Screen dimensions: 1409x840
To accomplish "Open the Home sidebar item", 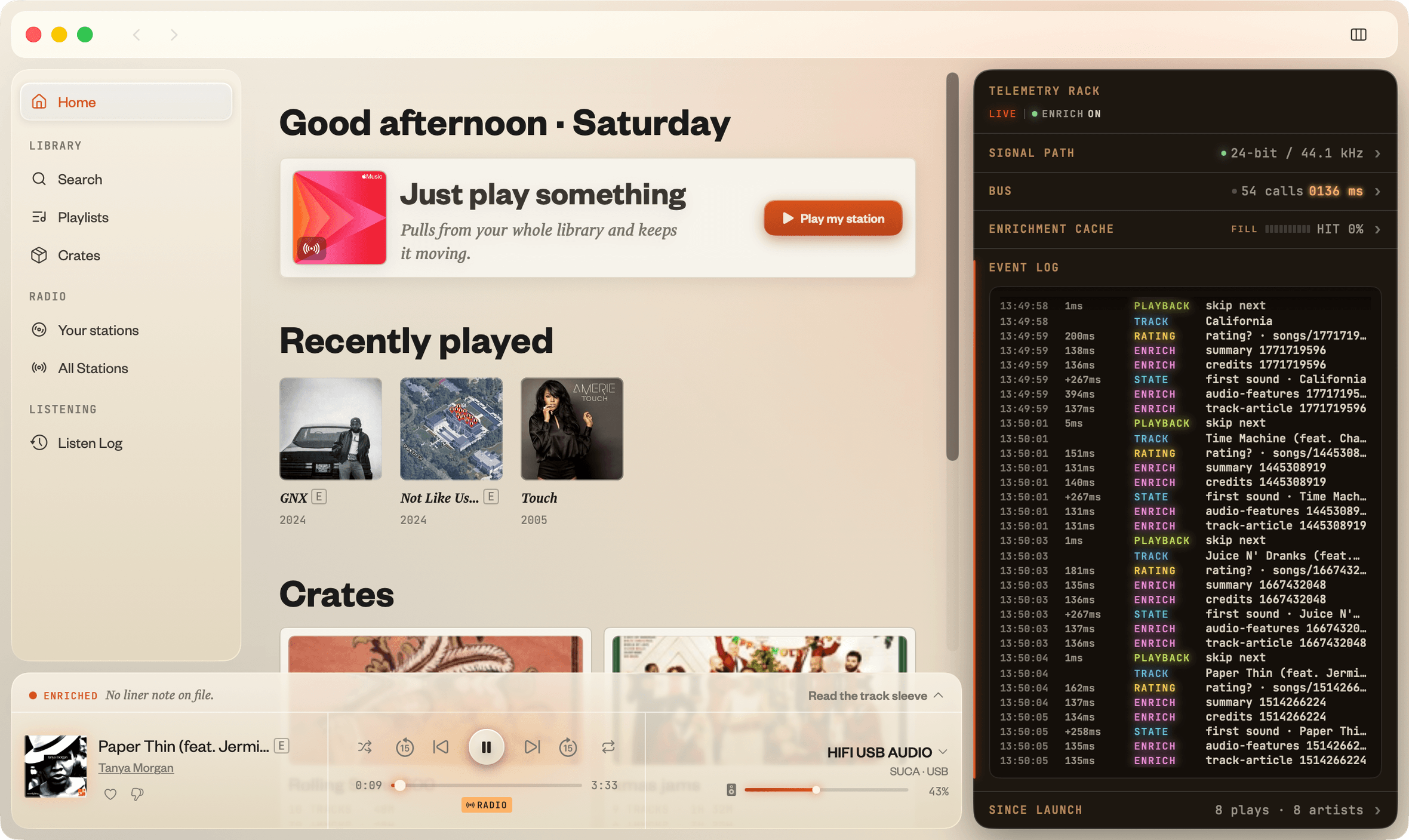I will [x=126, y=102].
